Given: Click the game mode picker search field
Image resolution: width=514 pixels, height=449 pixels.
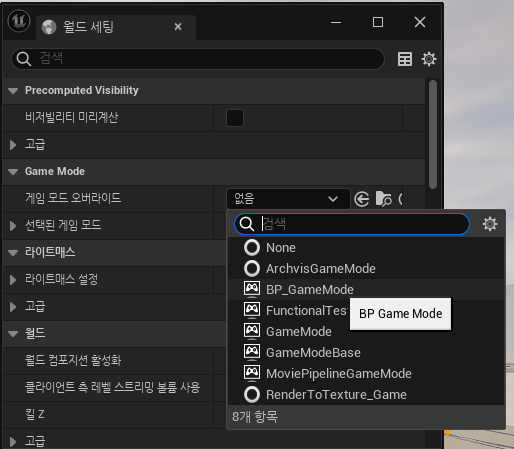Looking at the screenshot, I should coord(352,224).
